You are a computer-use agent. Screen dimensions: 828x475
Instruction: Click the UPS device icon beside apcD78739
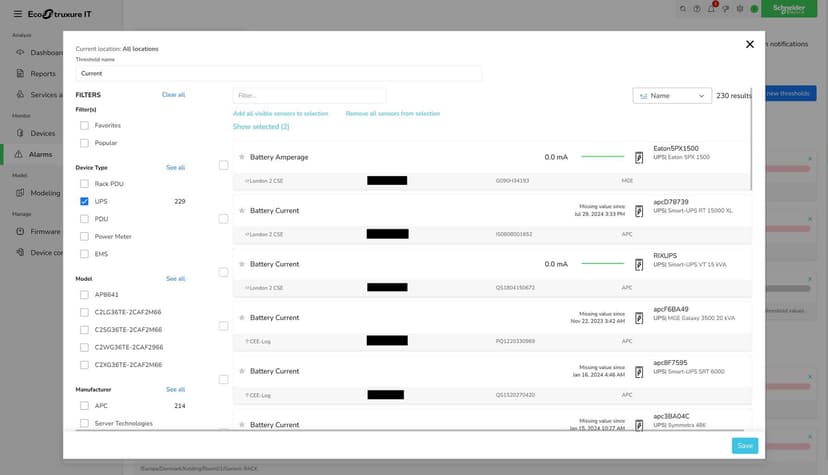(639, 211)
